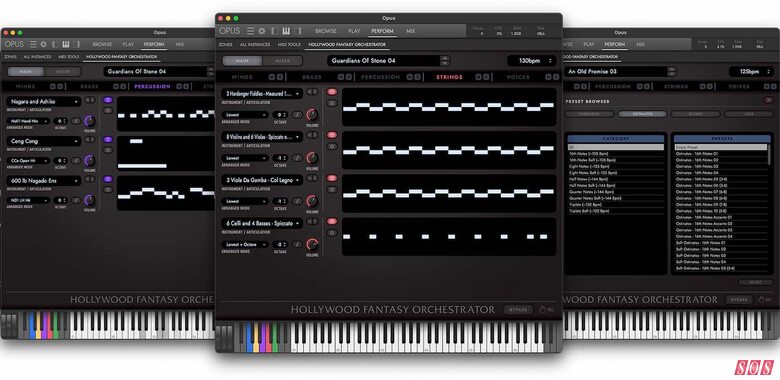Click the BYPASS button in right window
The height and width of the screenshot is (380, 780).
pos(739,300)
